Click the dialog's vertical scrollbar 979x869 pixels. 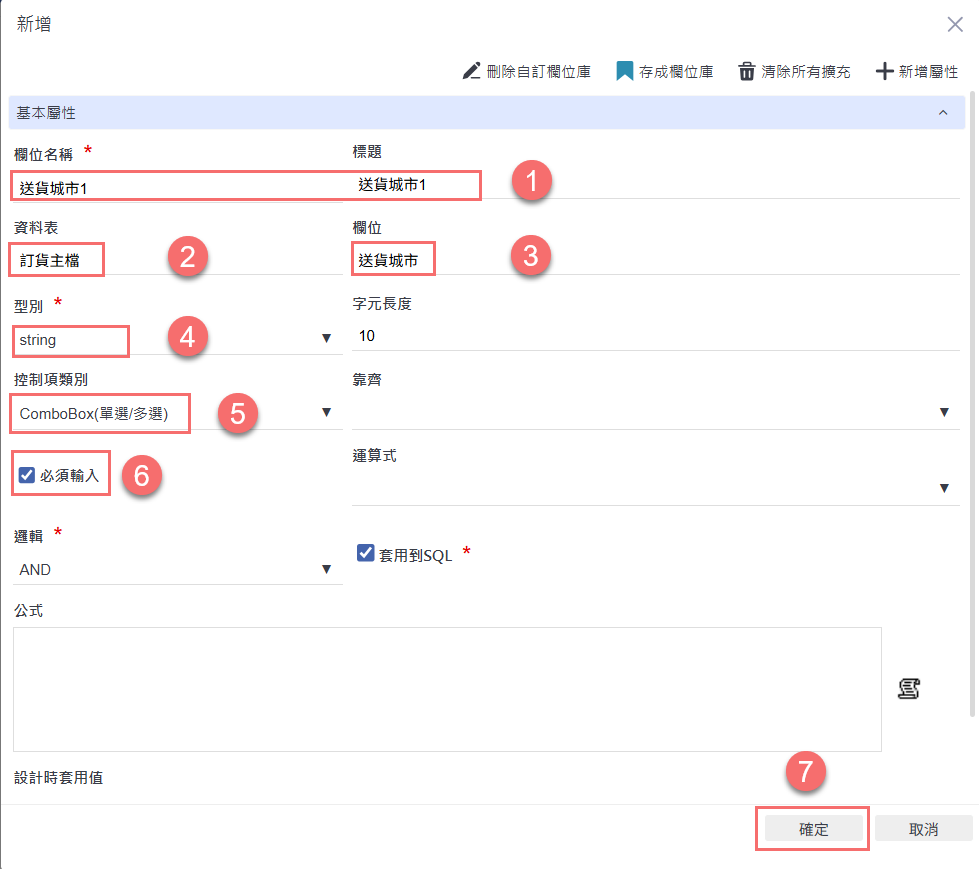coord(973,400)
